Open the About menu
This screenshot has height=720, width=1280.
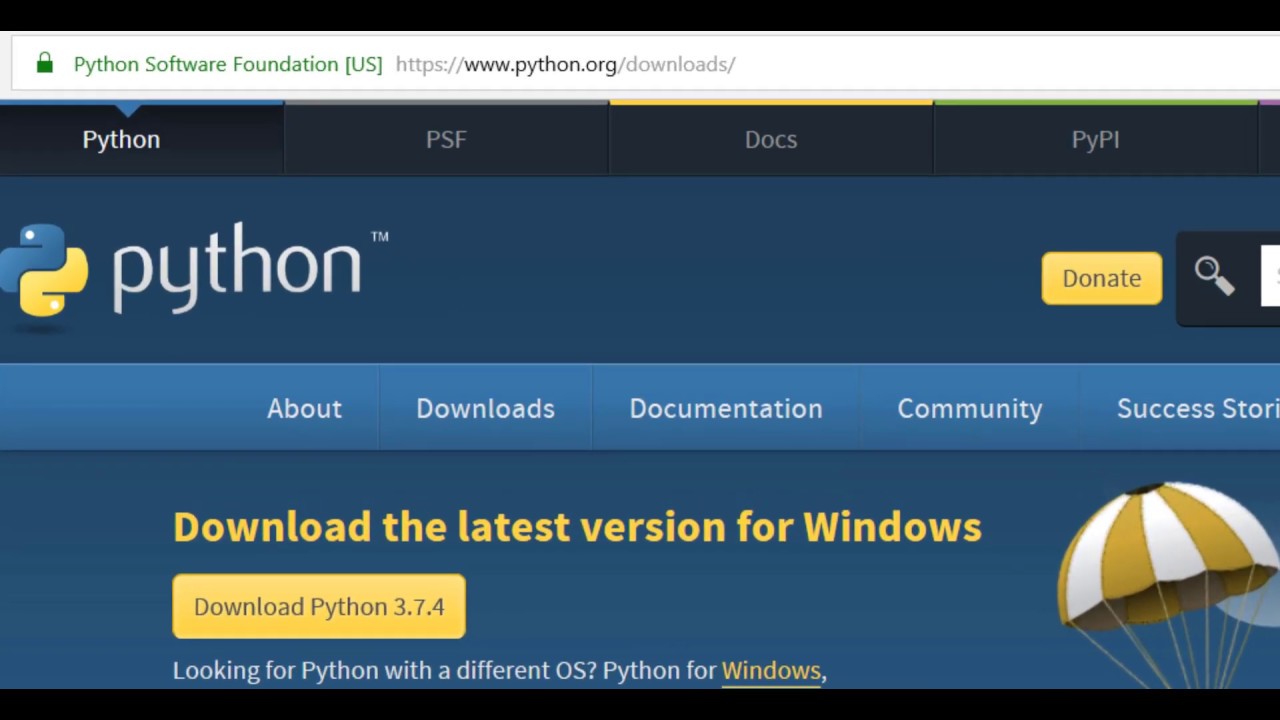pyautogui.click(x=304, y=408)
